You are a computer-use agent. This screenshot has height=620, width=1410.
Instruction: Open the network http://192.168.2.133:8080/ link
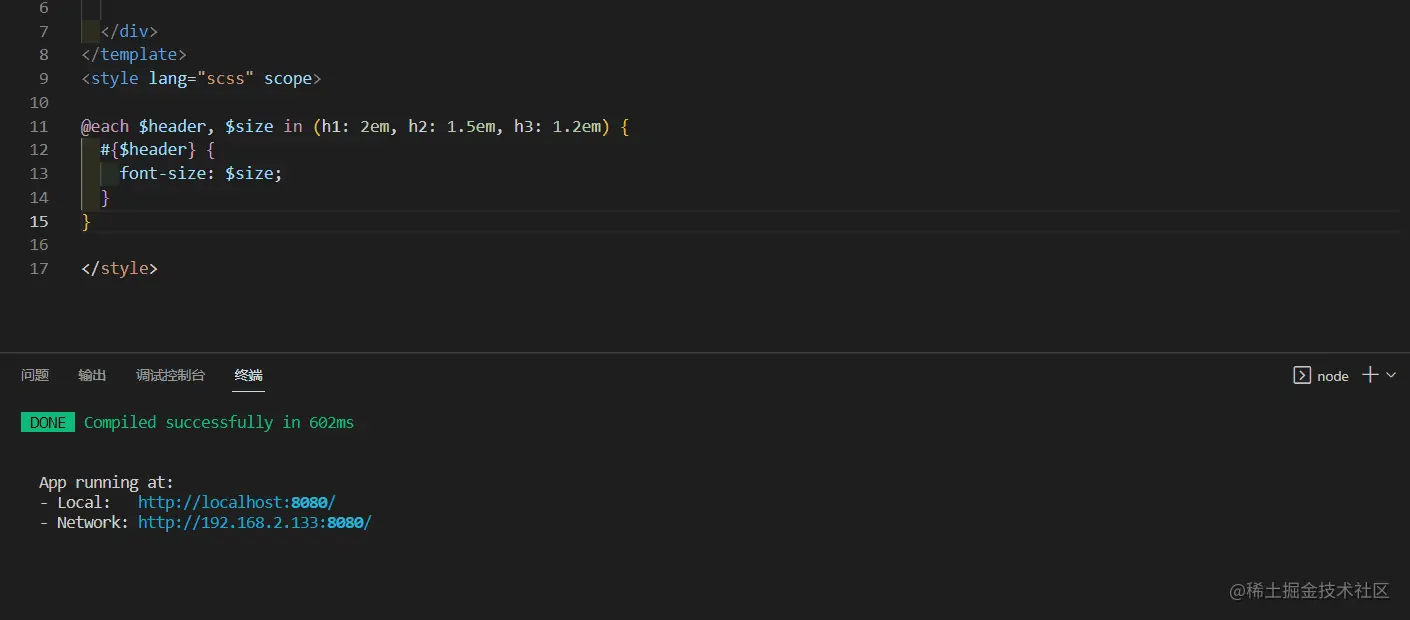(x=254, y=522)
